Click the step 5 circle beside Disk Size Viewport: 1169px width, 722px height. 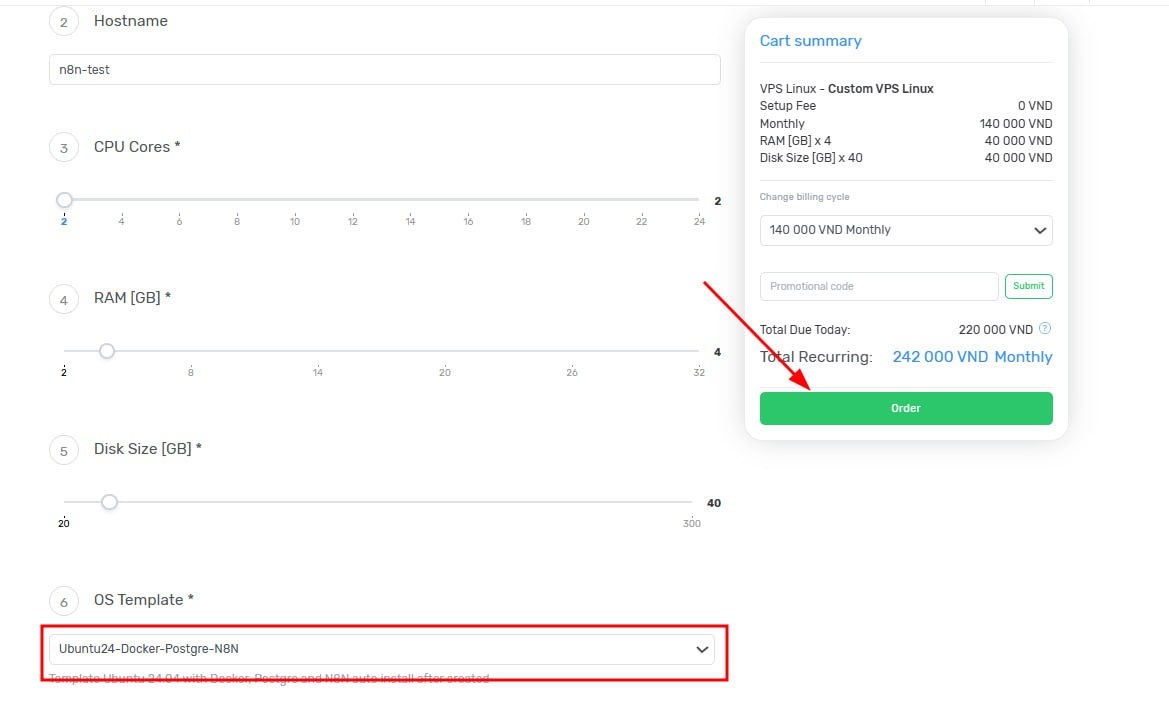(64, 450)
